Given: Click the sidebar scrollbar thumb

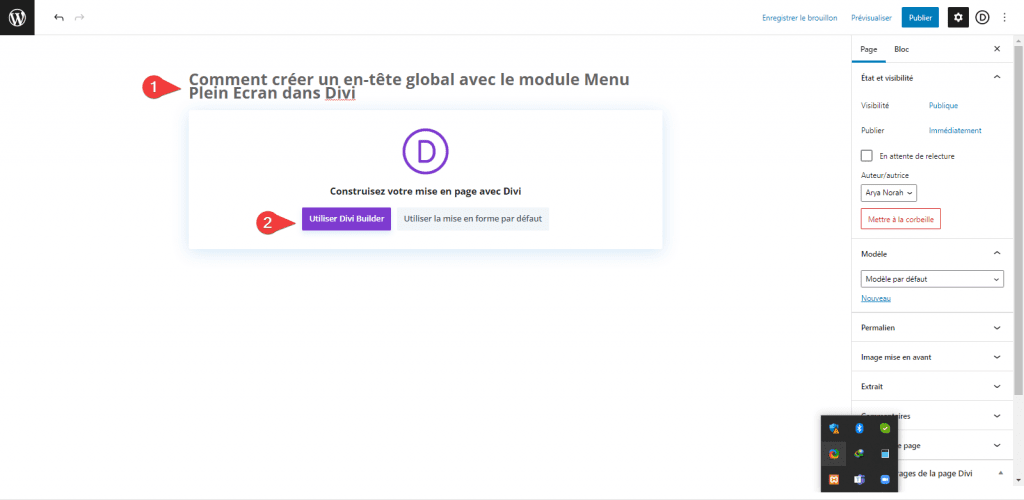Looking at the screenshot, I should coord(1019,219).
